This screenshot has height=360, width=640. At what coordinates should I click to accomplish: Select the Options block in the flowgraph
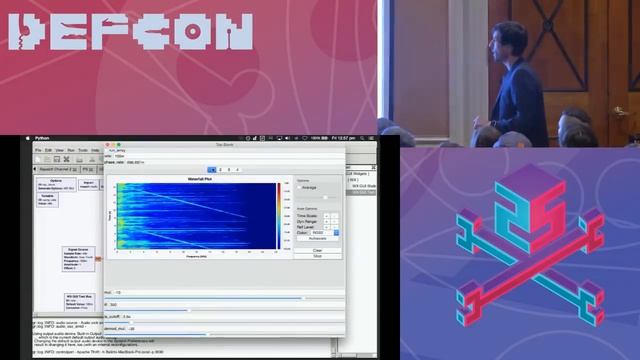56,184
